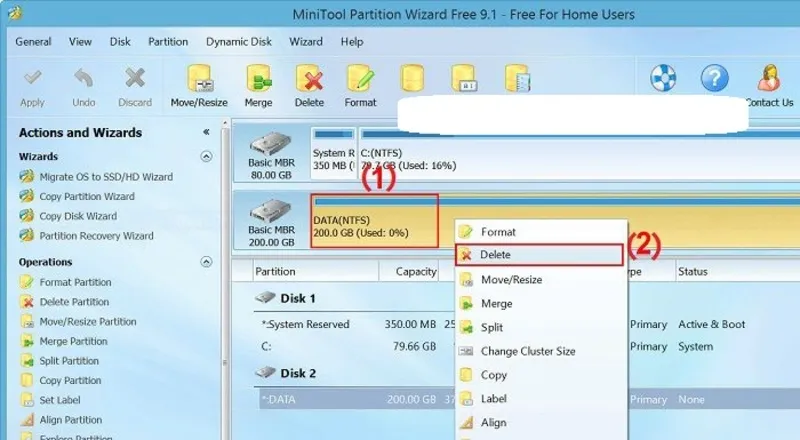Collapse the Operations section
This screenshot has width=800, height=440.
click(206, 262)
